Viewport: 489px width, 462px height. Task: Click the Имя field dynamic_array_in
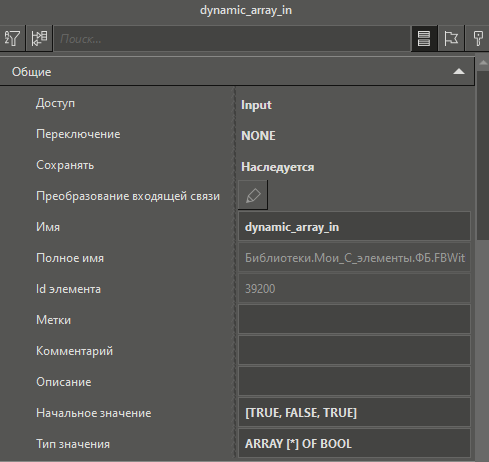click(354, 227)
